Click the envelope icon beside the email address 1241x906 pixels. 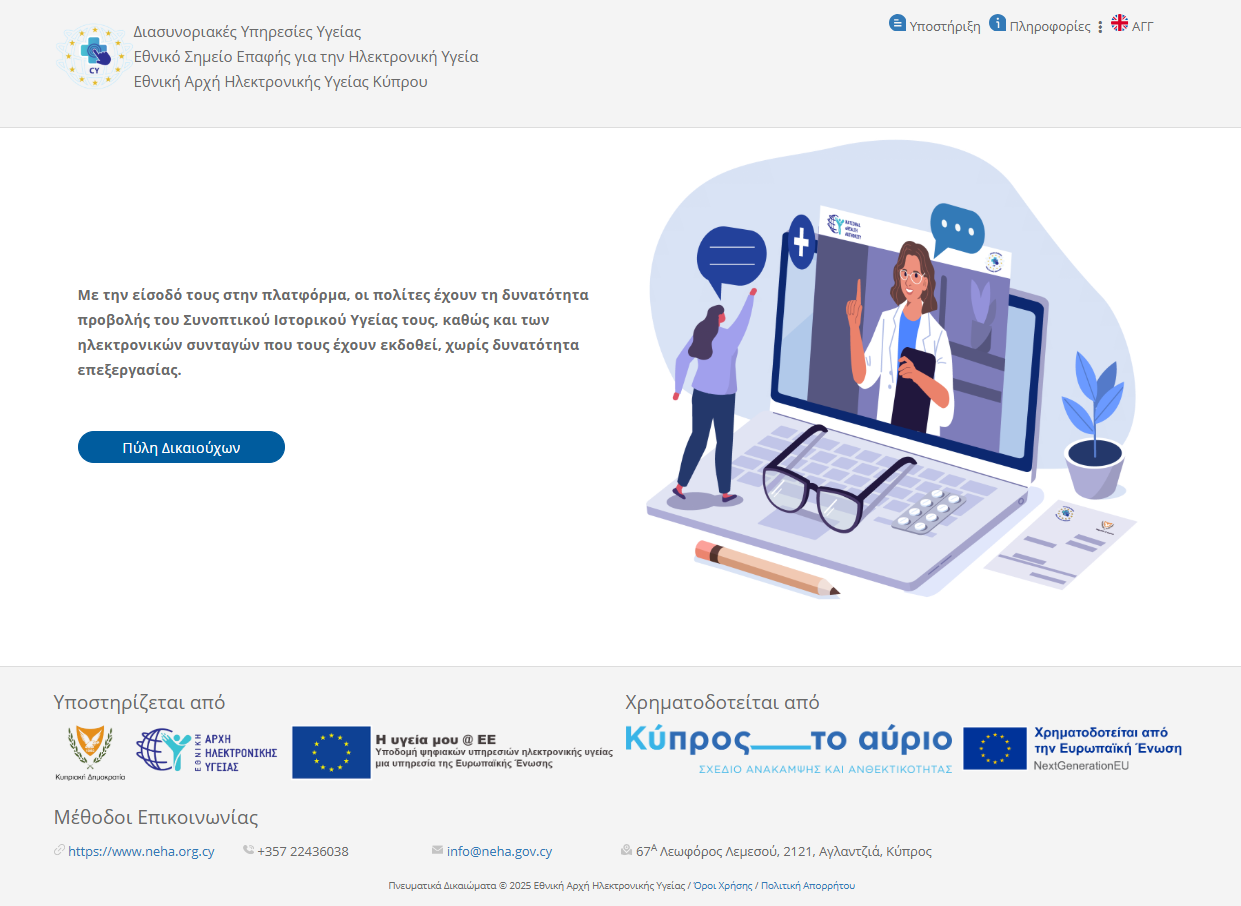pyautogui.click(x=437, y=850)
